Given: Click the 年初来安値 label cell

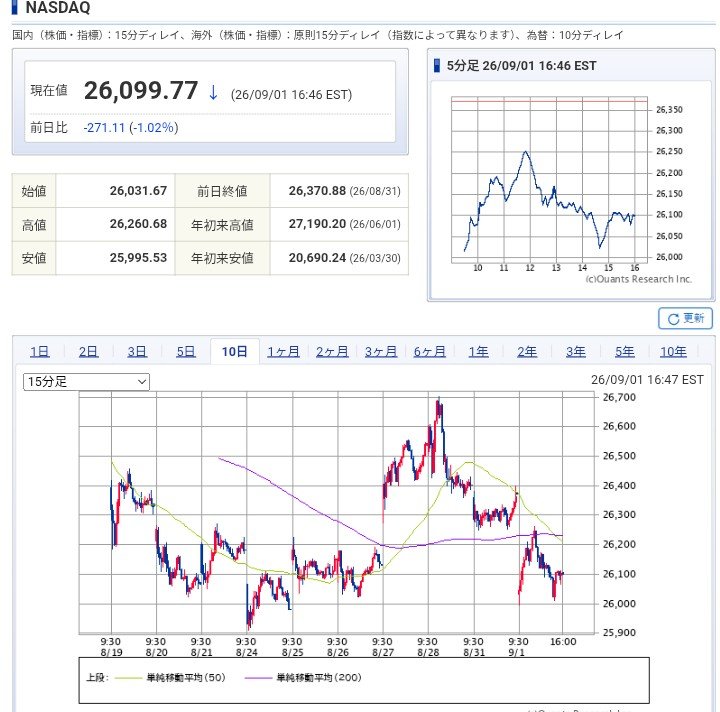Looking at the screenshot, I should tap(222, 258).
